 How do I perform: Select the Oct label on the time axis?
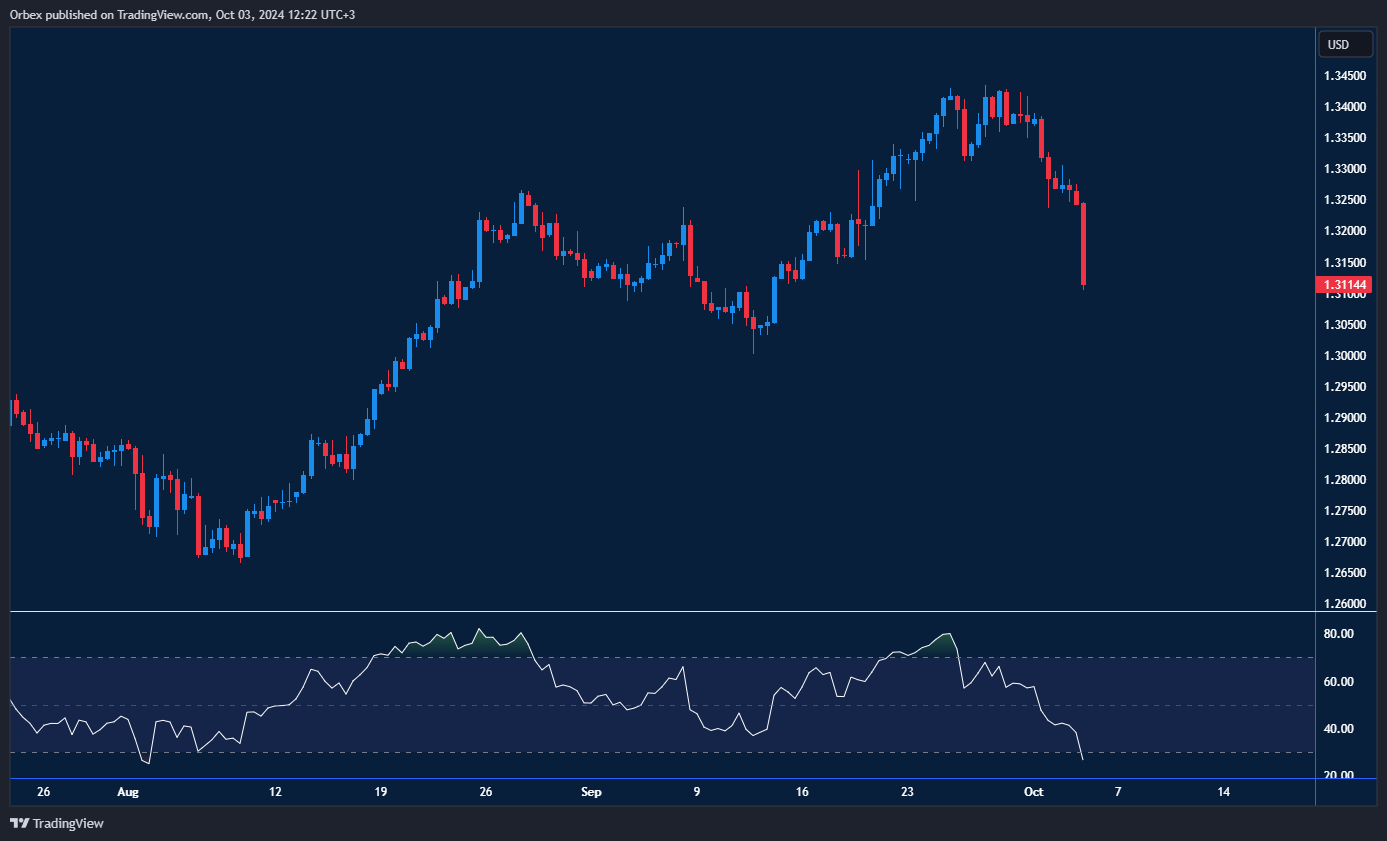[1033, 791]
